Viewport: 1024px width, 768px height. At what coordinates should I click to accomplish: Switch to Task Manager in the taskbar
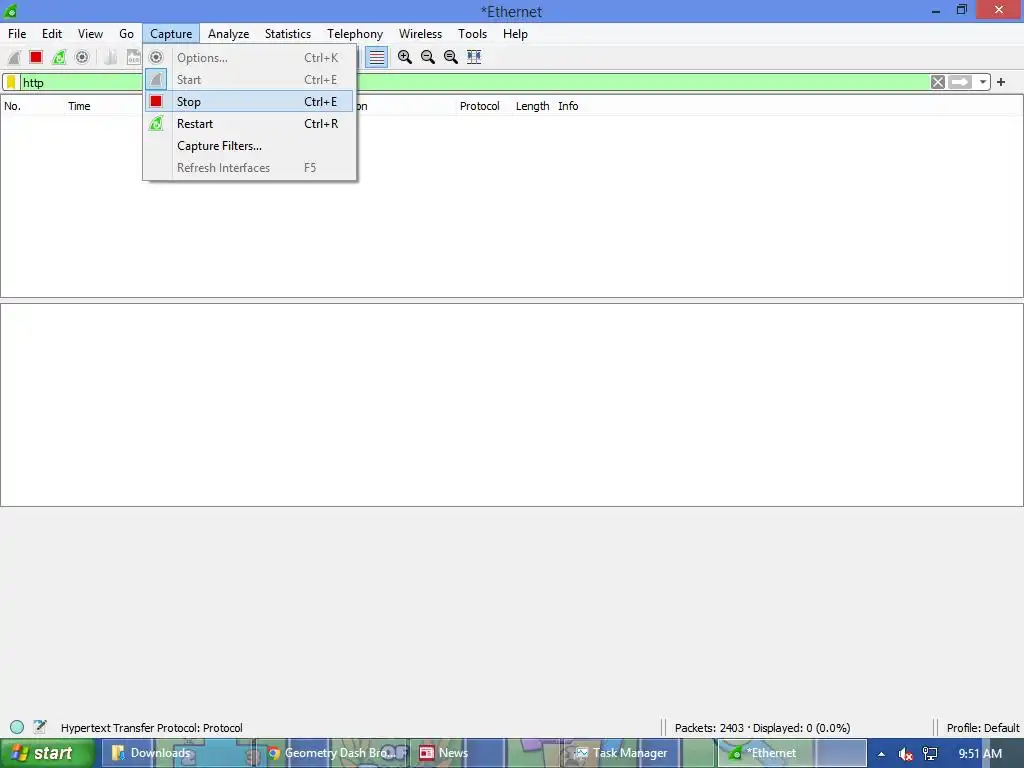point(639,754)
